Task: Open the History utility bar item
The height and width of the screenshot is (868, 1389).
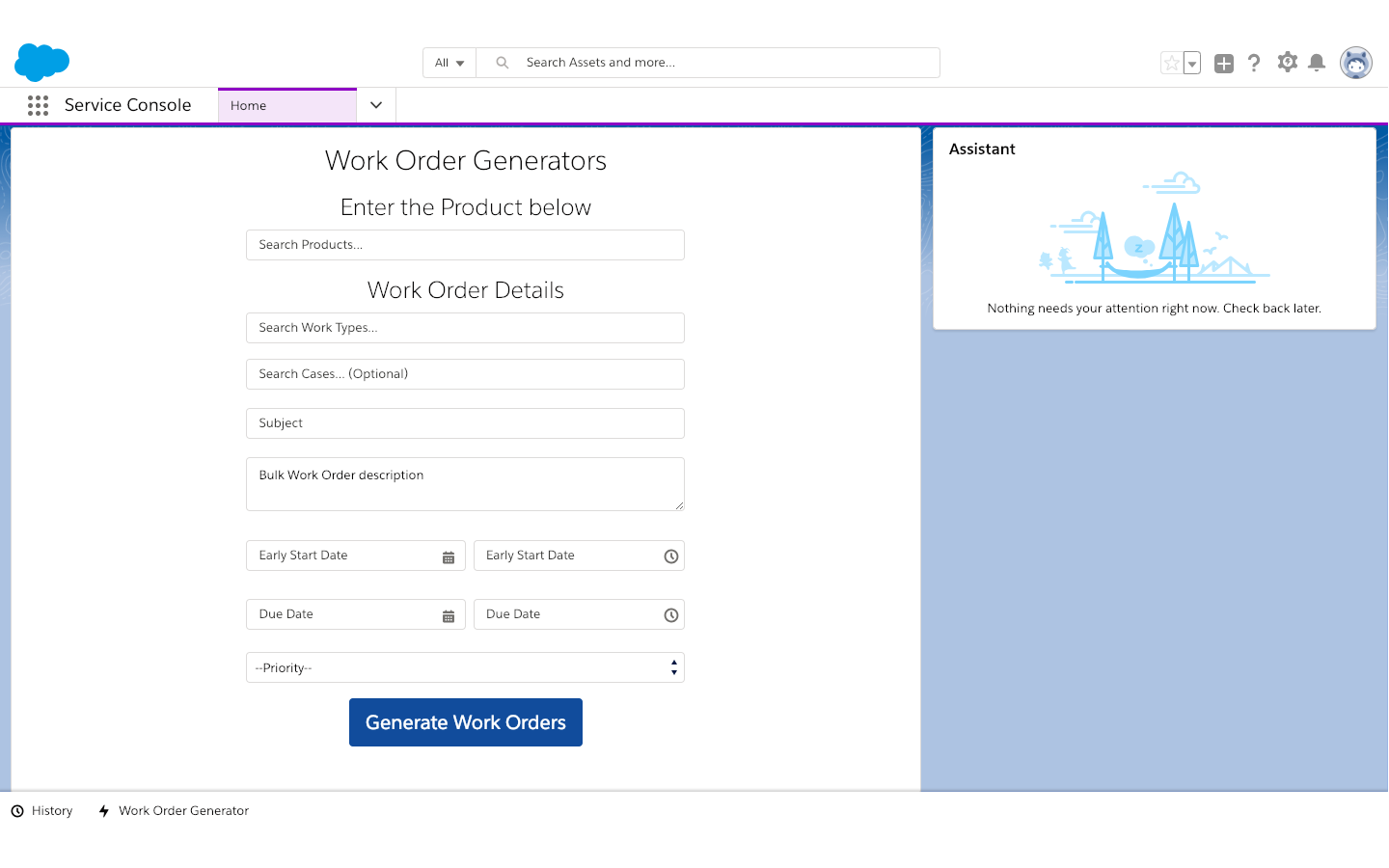Action: click(42, 811)
